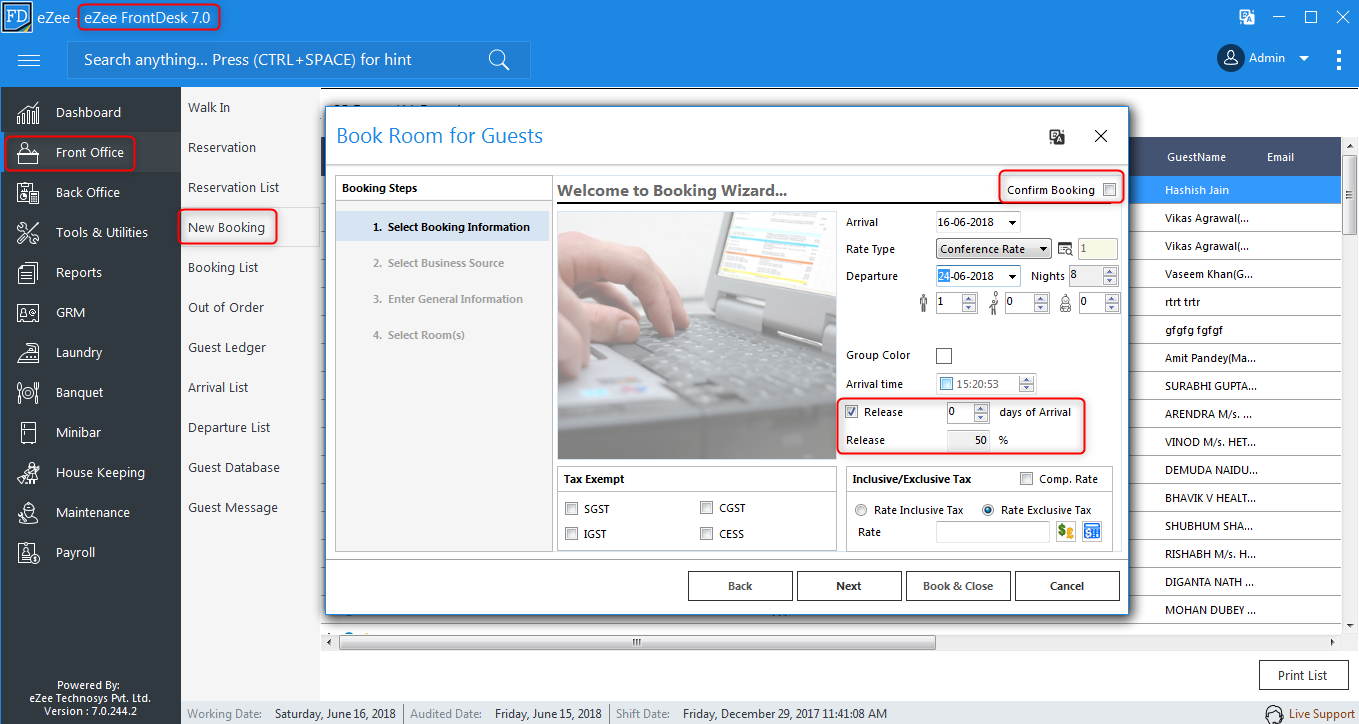This screenshot has height=724, width=1359.
Task: Click the translate icon in the title bar
Action: [x=1247, y=17]
